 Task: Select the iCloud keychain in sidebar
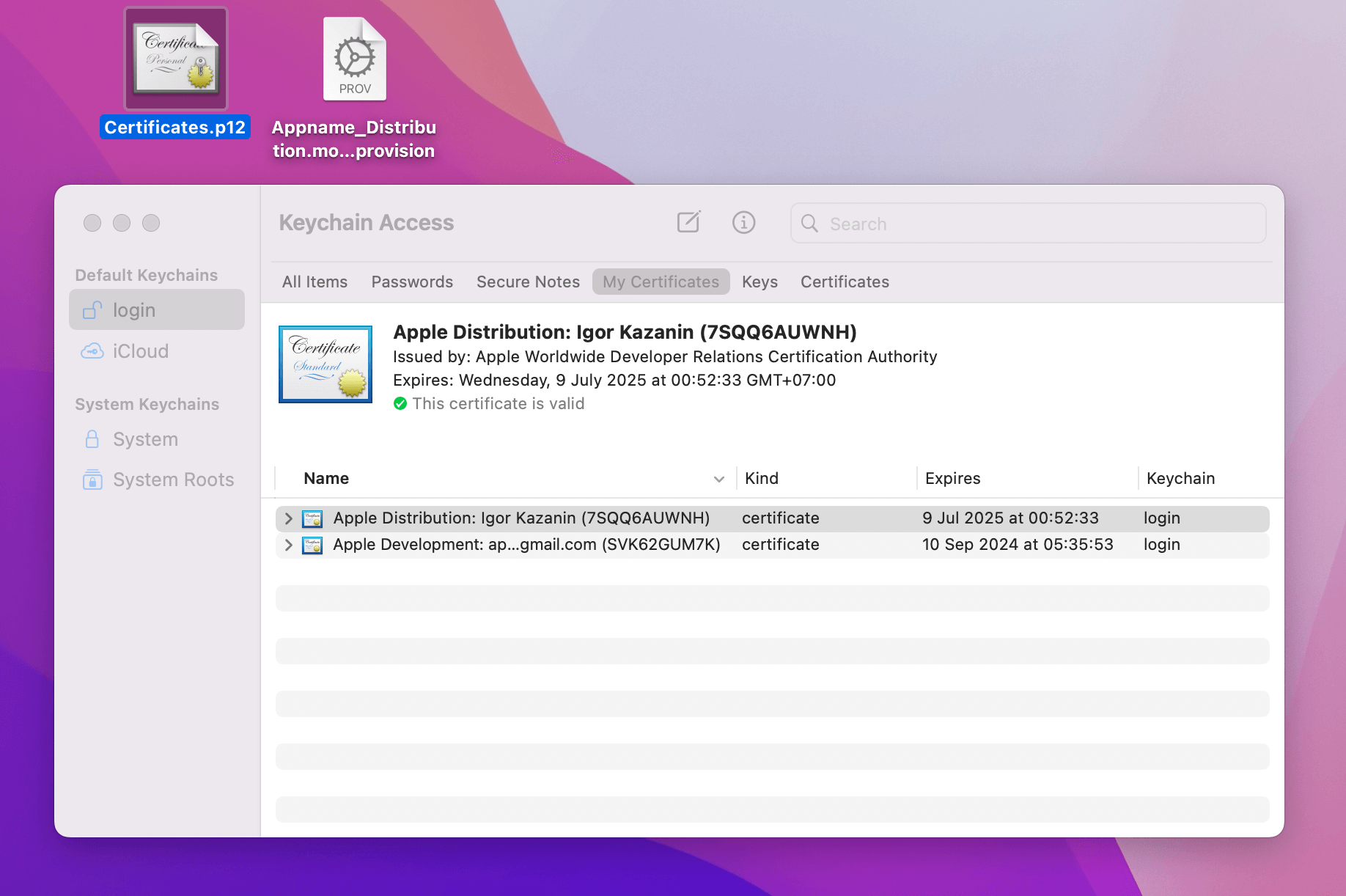coord(157,351)
